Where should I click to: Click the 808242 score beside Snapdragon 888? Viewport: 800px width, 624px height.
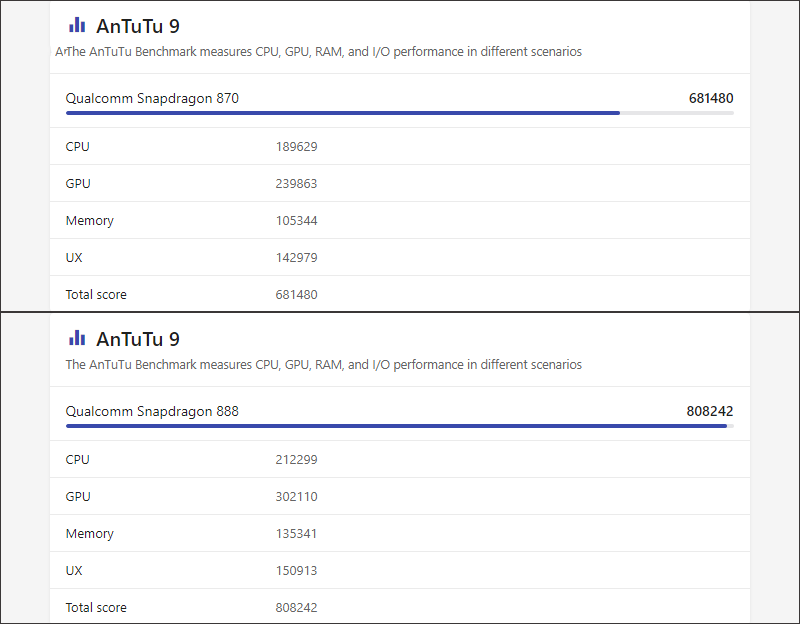pyautogui.click(x=710, y=411)
